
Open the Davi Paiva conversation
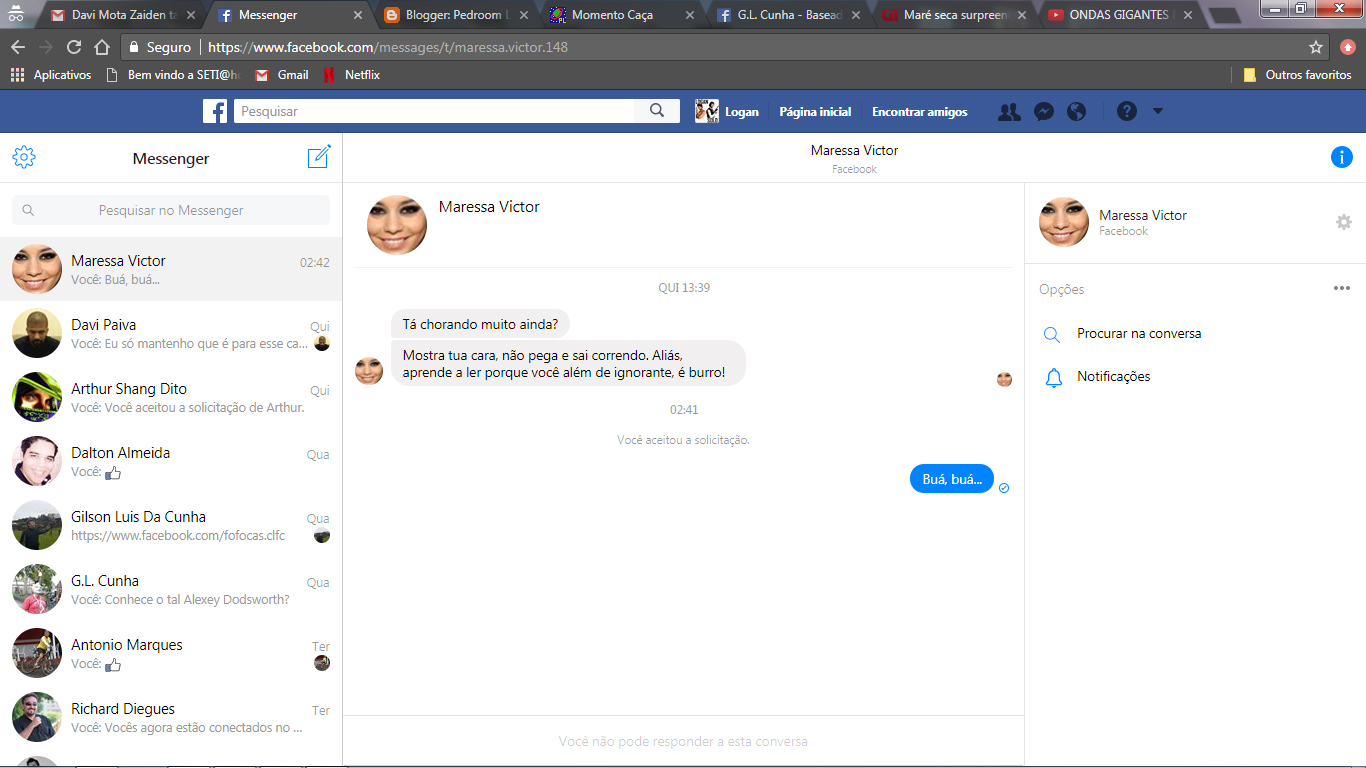(x=171, y=333)
